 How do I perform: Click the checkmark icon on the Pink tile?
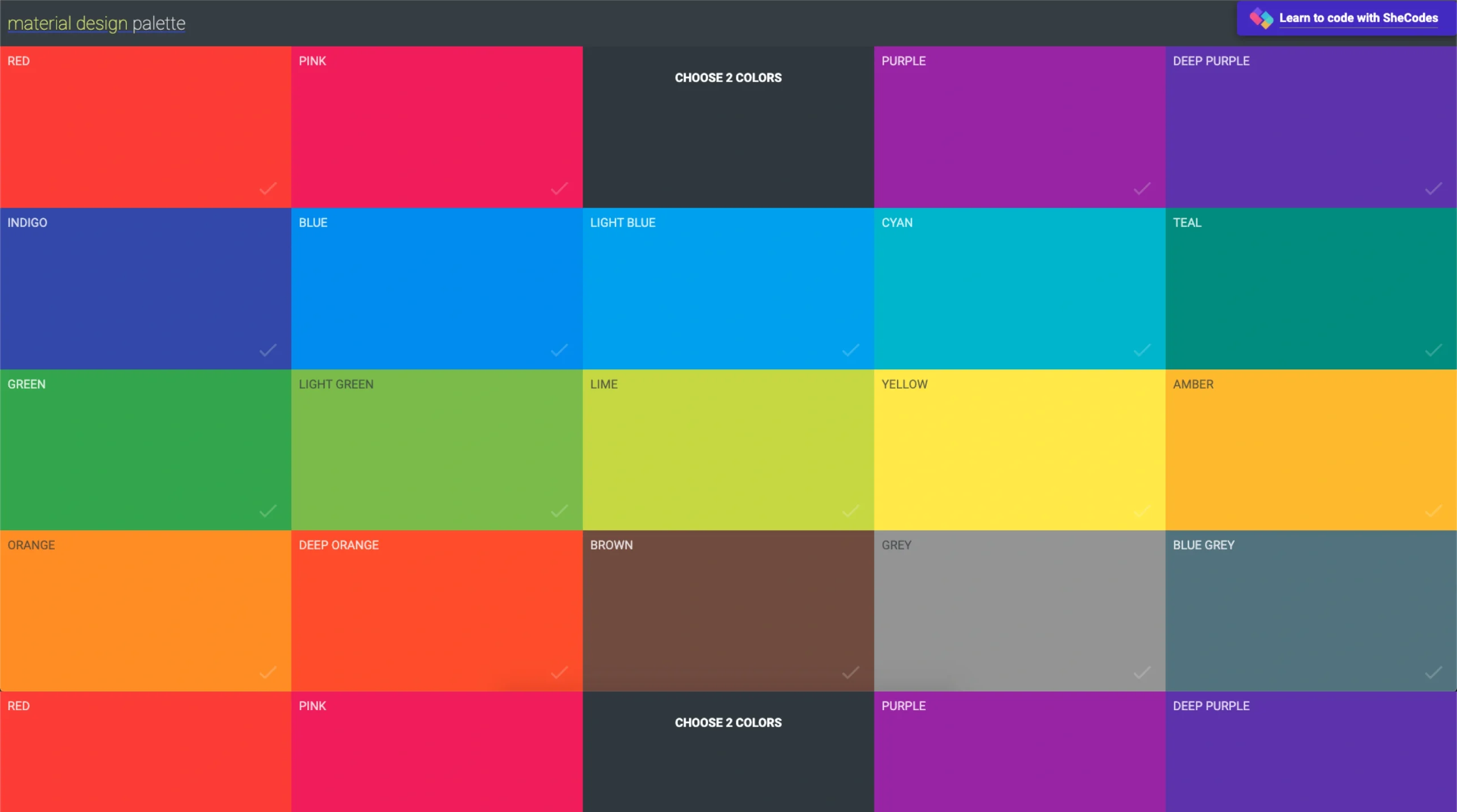click(x=559, y=188)
